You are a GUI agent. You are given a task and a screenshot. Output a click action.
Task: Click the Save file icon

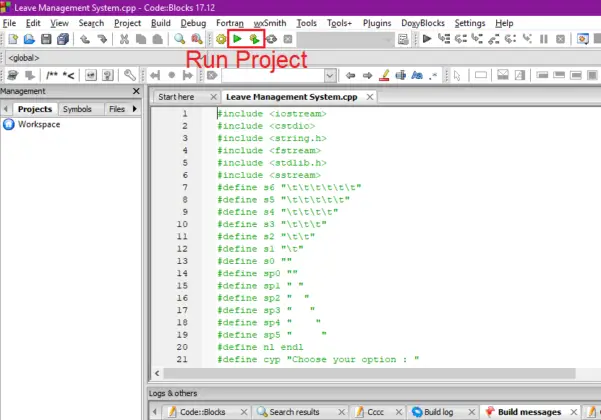click(x=46, y=39)
